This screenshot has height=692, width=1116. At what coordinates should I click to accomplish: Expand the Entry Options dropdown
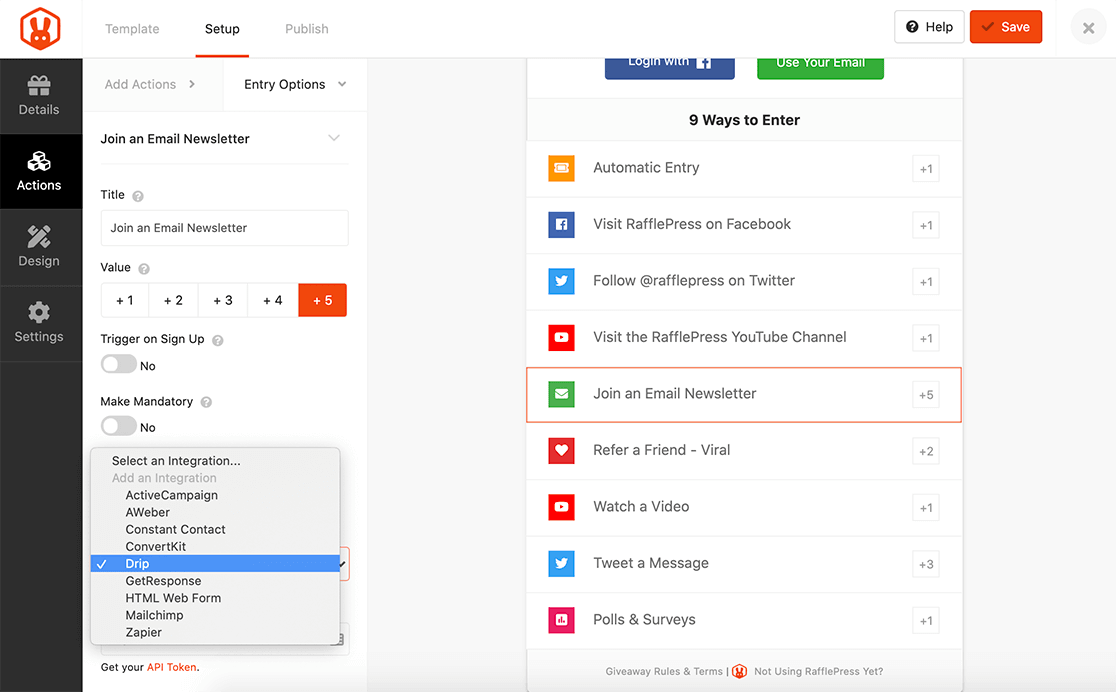click(295, 84)
